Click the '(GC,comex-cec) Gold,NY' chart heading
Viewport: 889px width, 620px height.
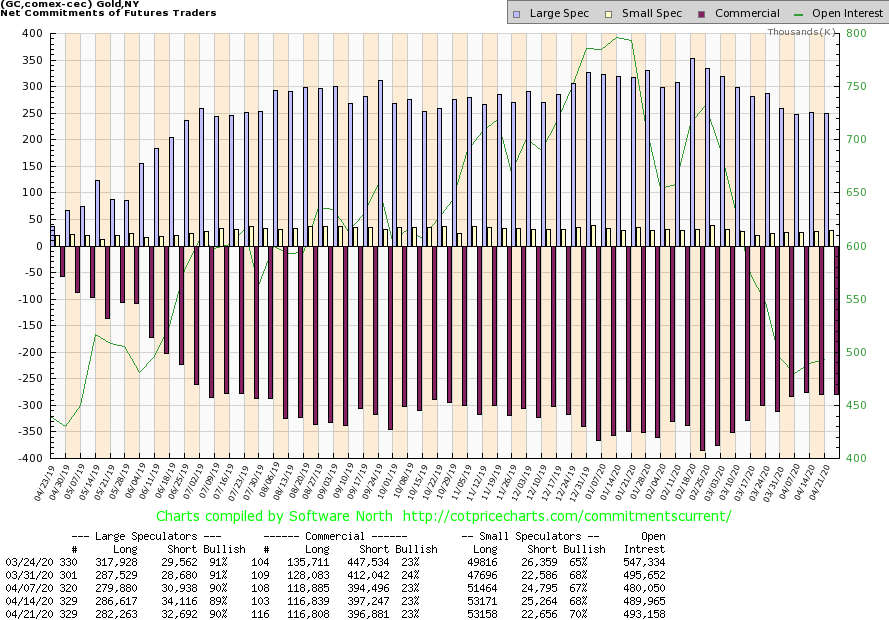point(71,4)
